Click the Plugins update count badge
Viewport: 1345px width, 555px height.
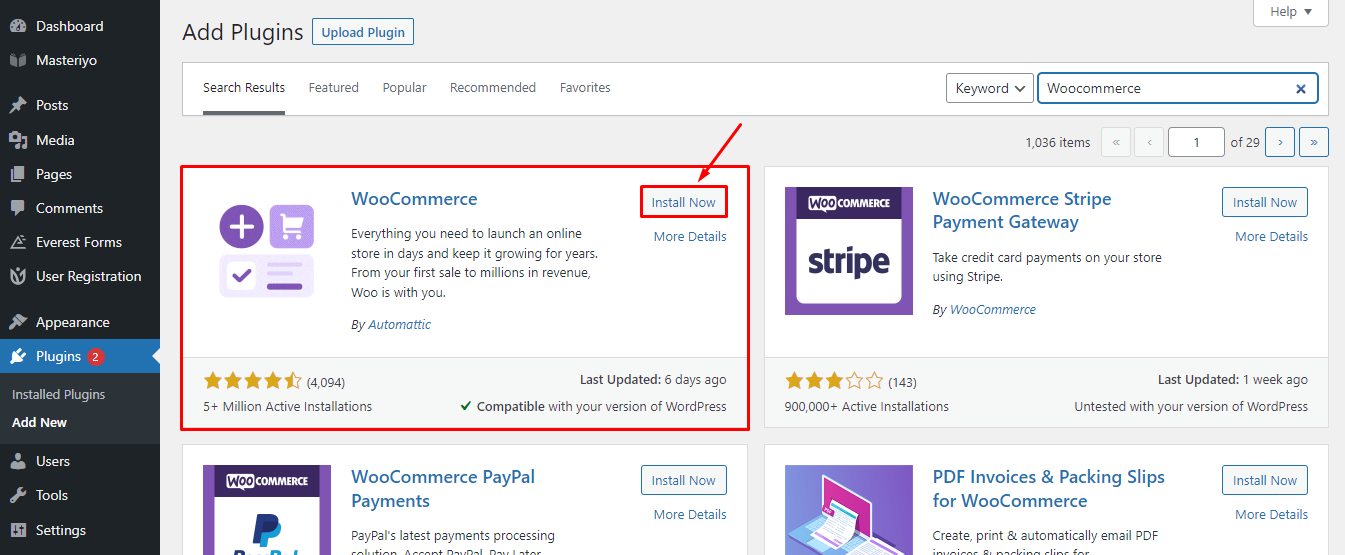click(95, 357)
